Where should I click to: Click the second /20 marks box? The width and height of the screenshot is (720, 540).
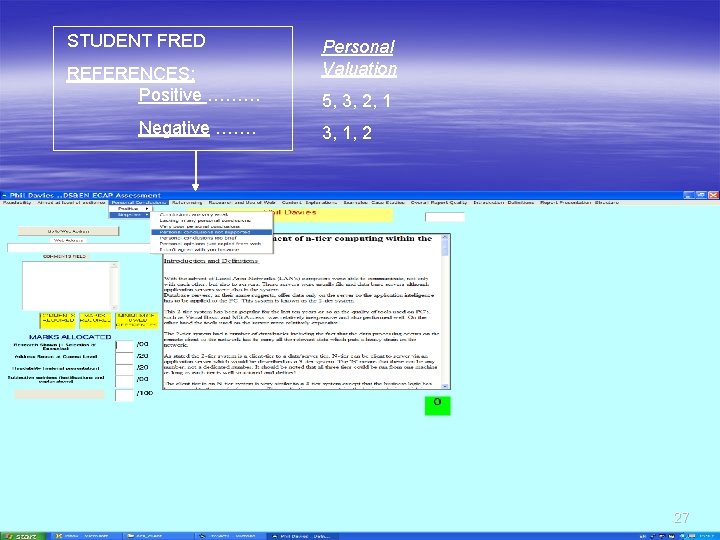[124, 369]
